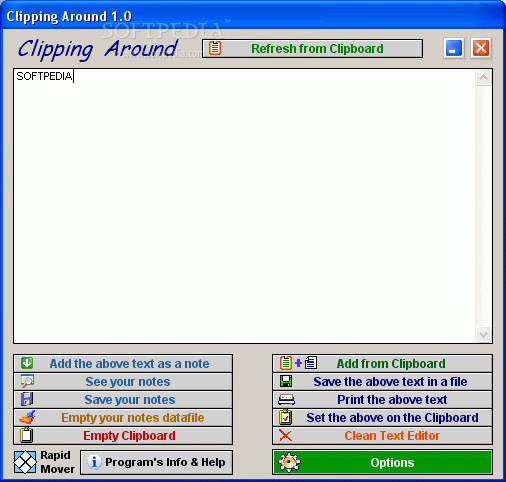The height and width of the screenshot is (482, 506).
Task: Open the green Options button
Action: tap(382, 462)
